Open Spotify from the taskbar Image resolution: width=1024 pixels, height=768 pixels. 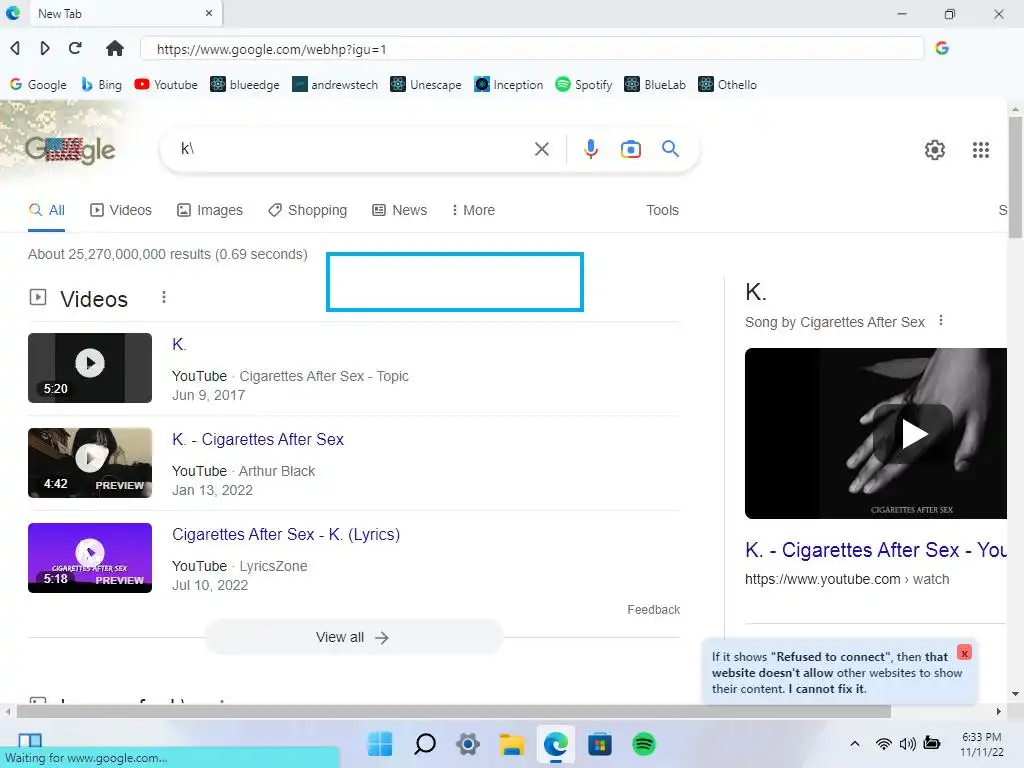644,744
